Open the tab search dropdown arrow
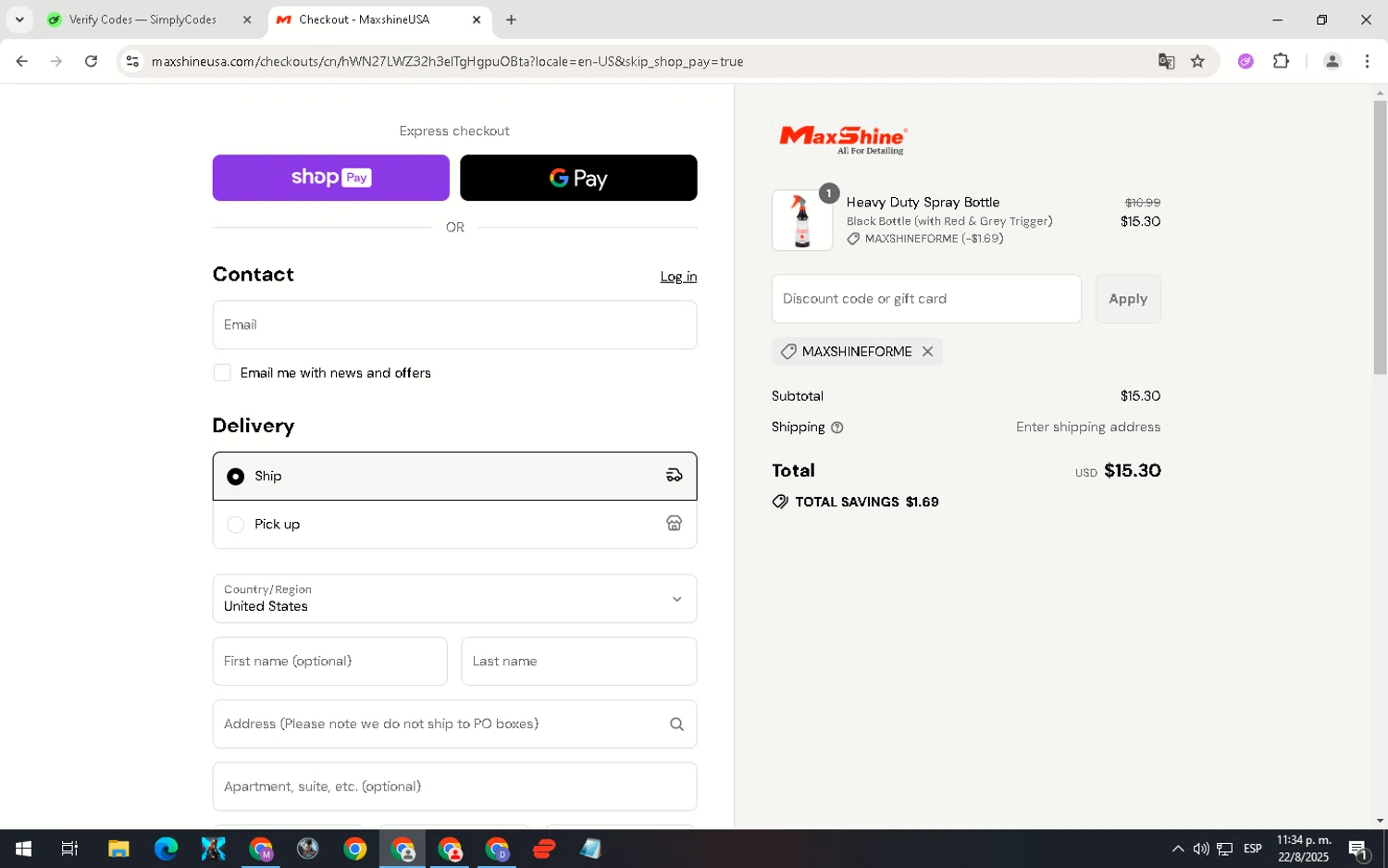The image size is (1388, 868). pos(19,19)
